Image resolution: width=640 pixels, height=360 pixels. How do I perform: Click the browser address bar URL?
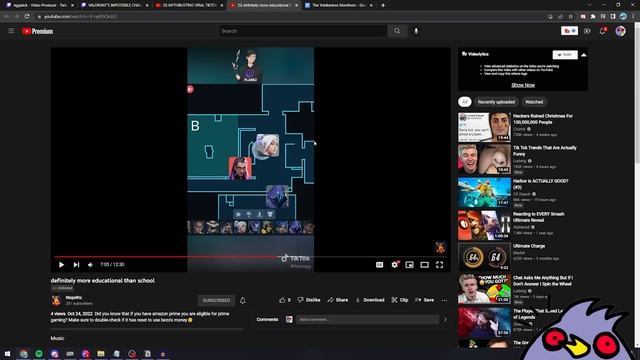coord(80,17)
